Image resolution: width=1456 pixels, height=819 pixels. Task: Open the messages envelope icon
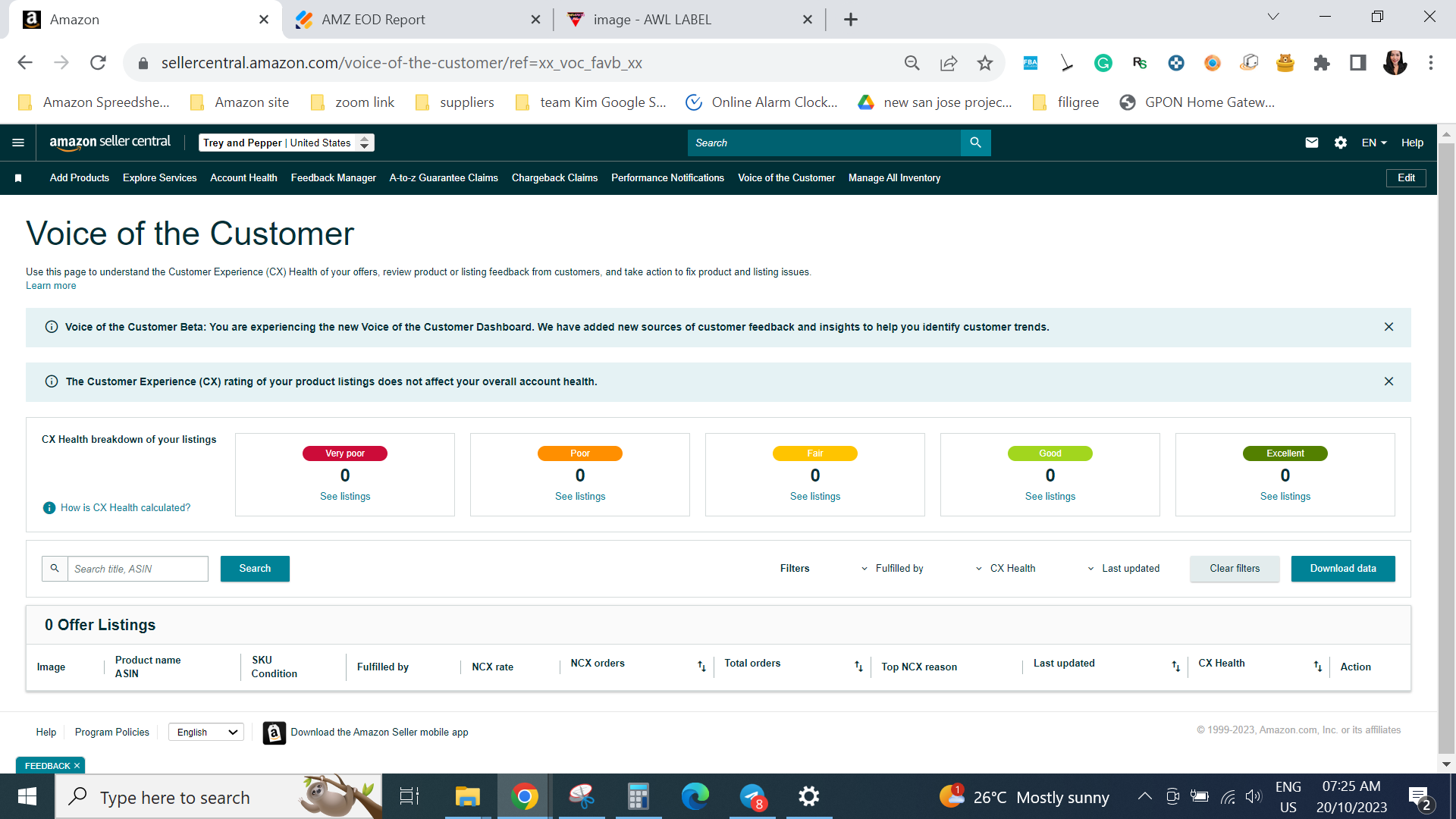(x=1312, y=143)
